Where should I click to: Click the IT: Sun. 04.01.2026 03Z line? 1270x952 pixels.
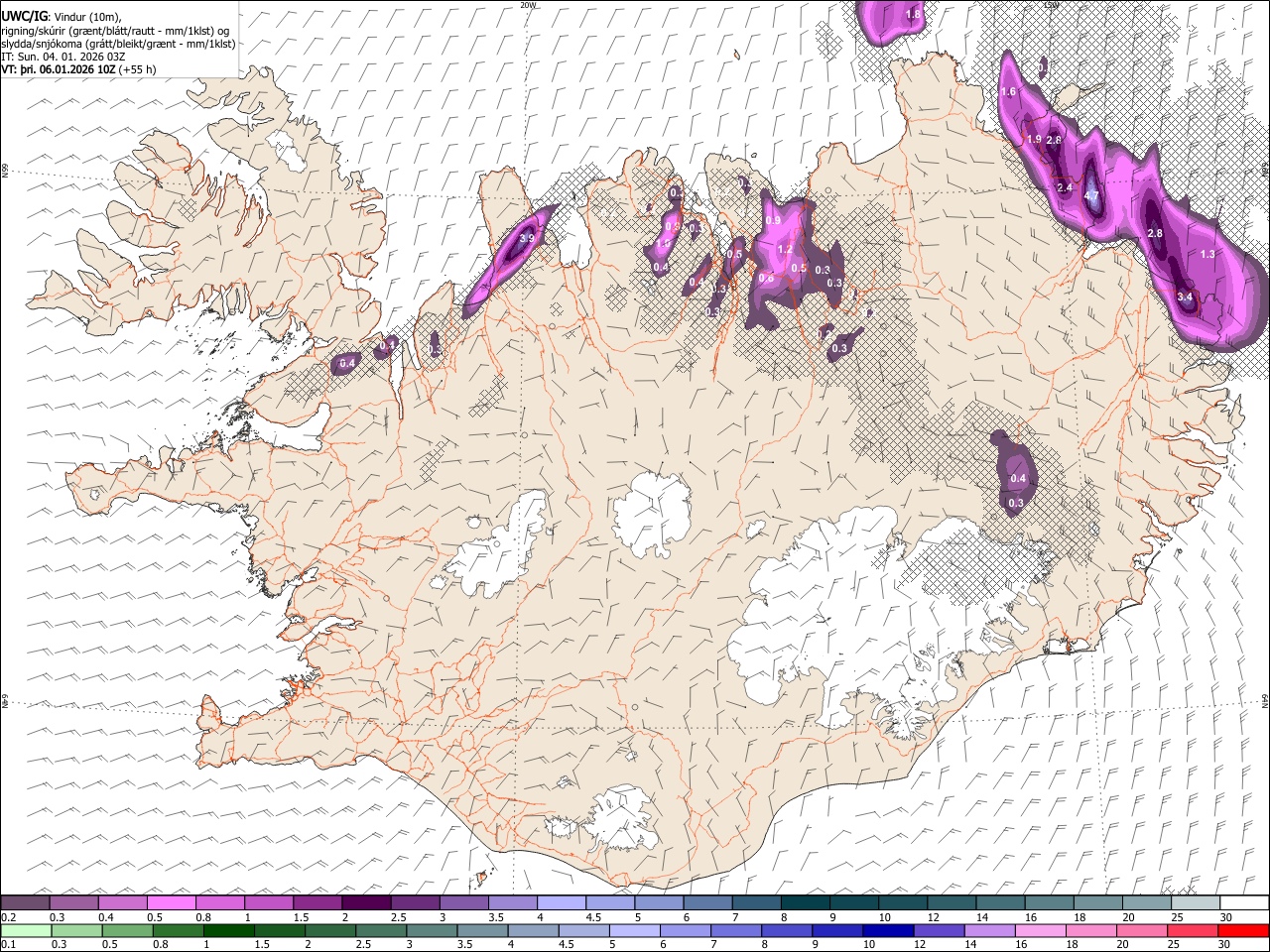tap(63, 57)
